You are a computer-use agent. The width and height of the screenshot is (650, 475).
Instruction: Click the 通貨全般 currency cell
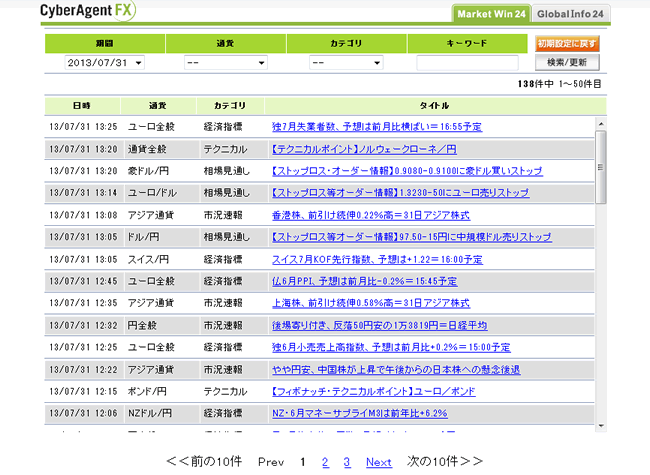(147, 149)
